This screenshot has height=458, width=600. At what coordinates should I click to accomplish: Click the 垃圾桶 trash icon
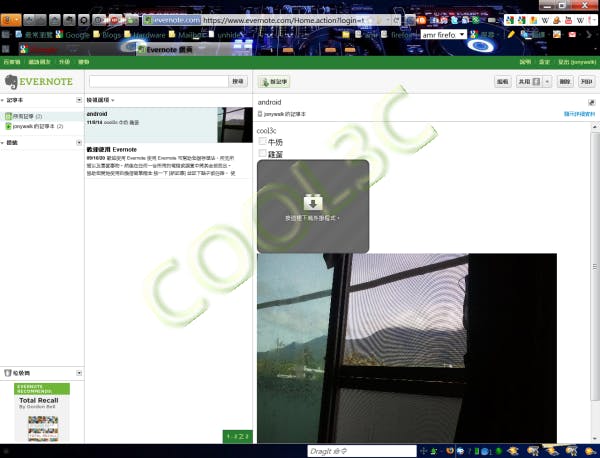(x=8, y=373)
